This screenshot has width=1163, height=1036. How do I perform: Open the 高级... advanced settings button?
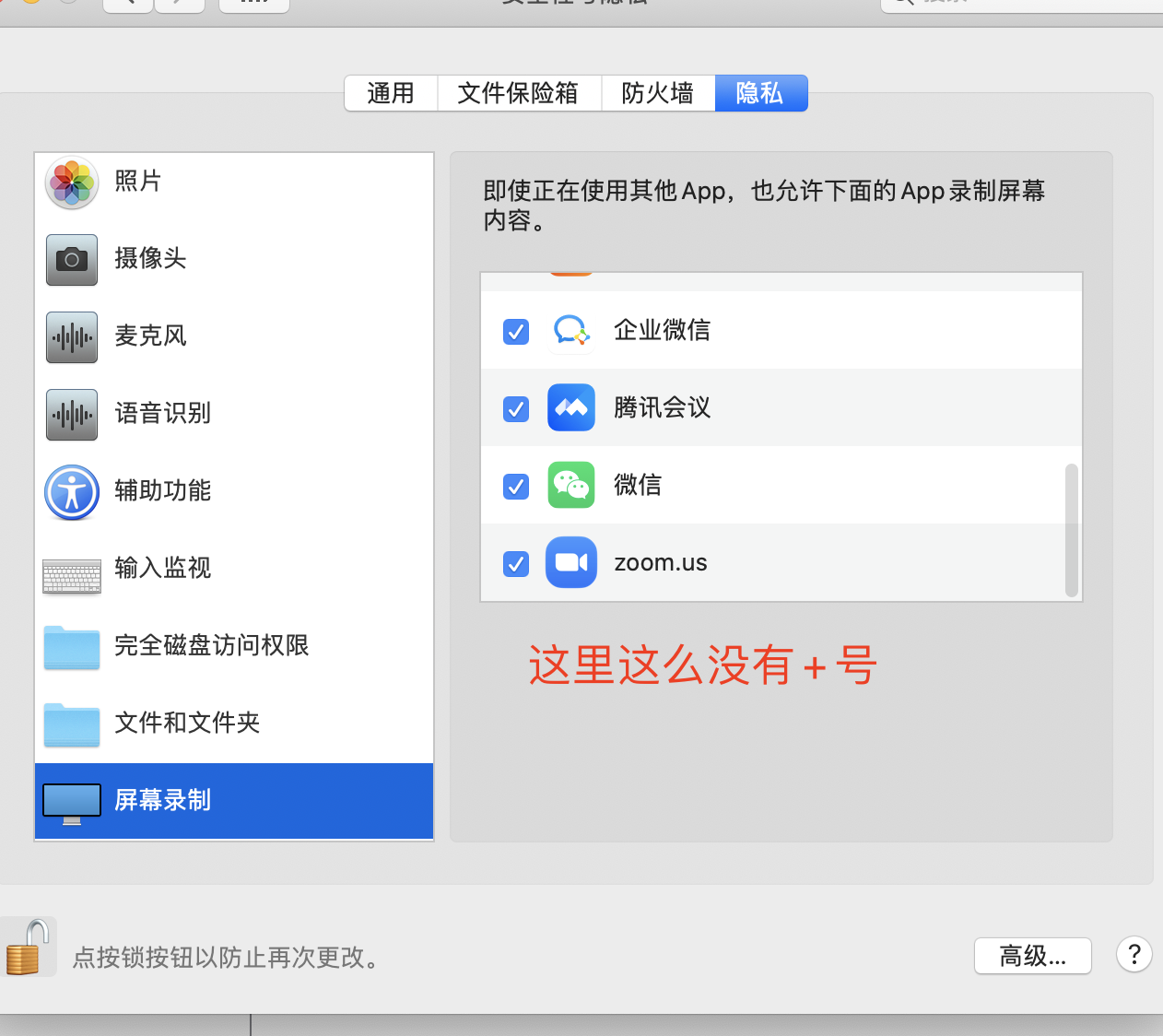(x=1033, y=956)
